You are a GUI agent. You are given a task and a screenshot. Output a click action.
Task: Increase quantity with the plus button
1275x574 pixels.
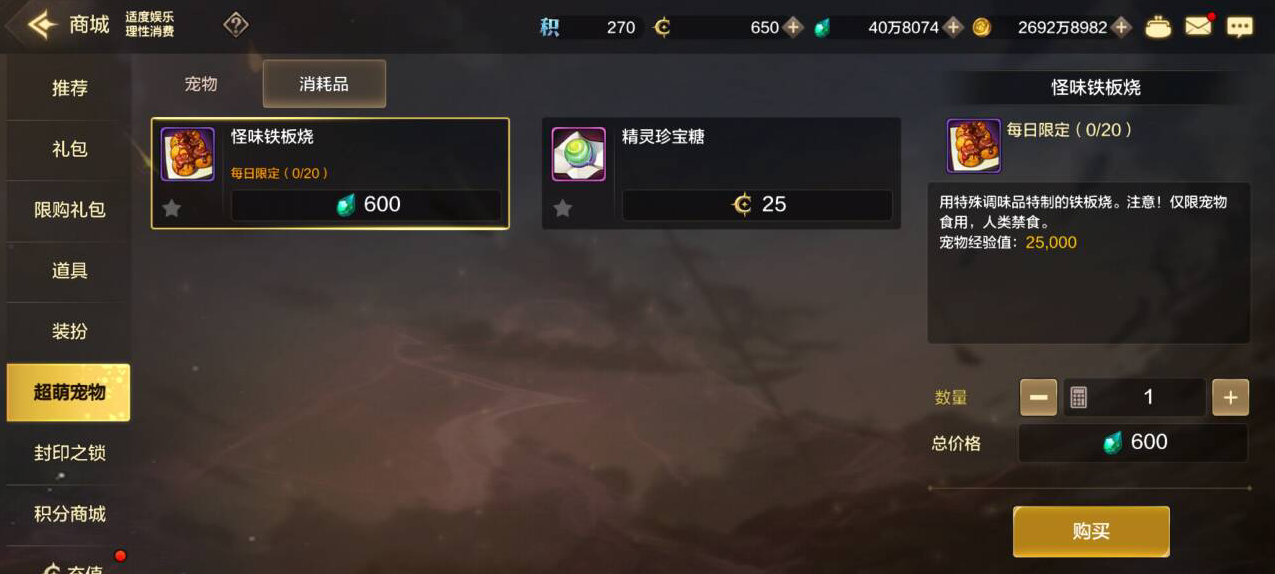point(1230,397)
